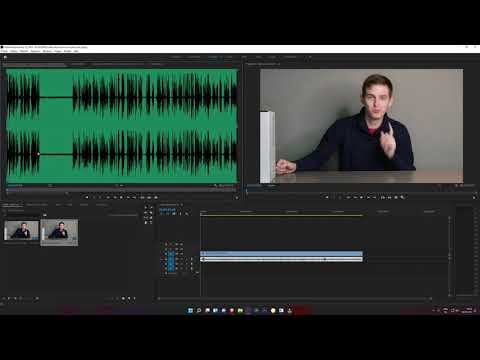Start voice-over record on track A1
The image size is (480, 360).
pyautogui.click(x=192, y=259)
